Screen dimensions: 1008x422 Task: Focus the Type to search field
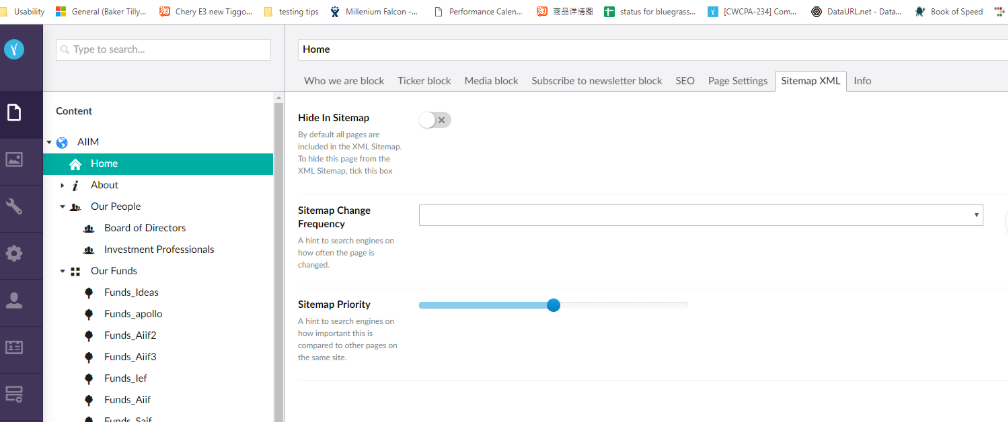coord(163,50)
